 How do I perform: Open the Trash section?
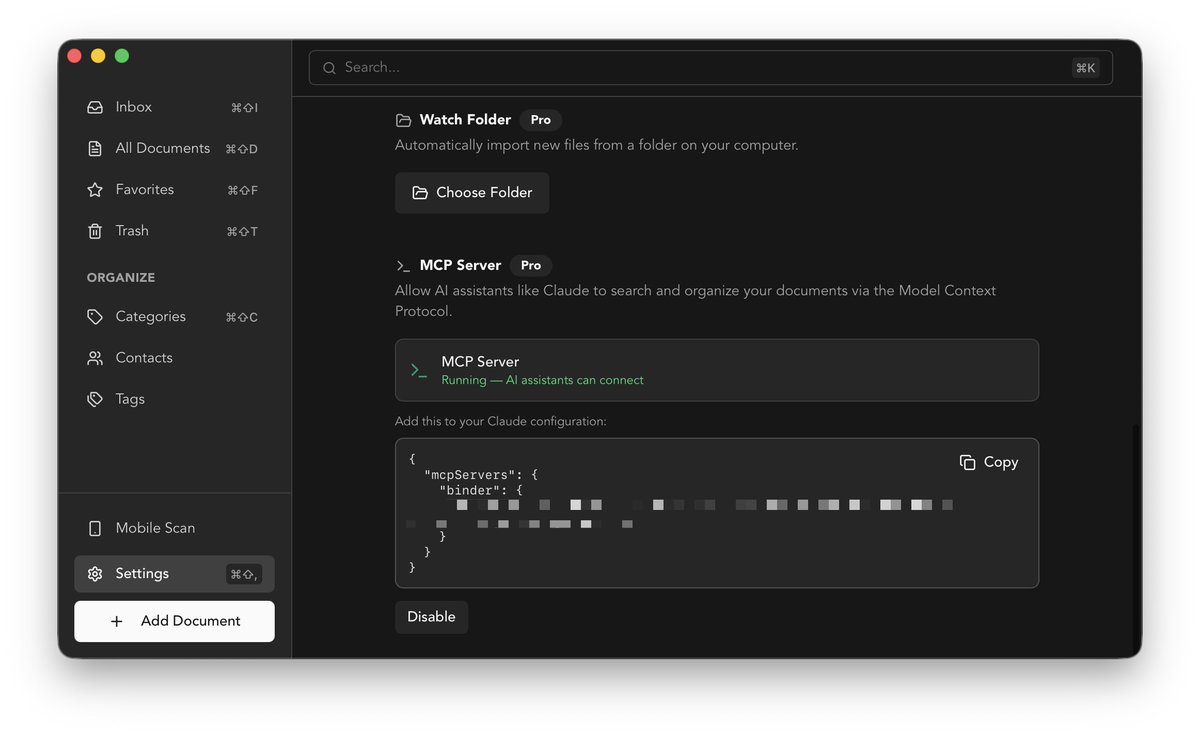point(174,231)
